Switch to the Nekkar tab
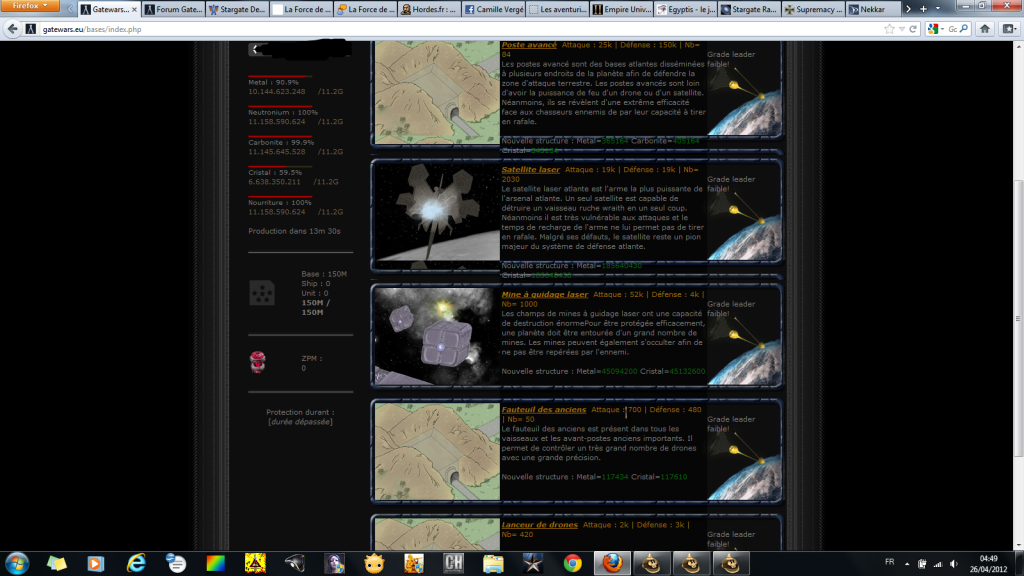1024x576 pixels. [x=867, y=10]
